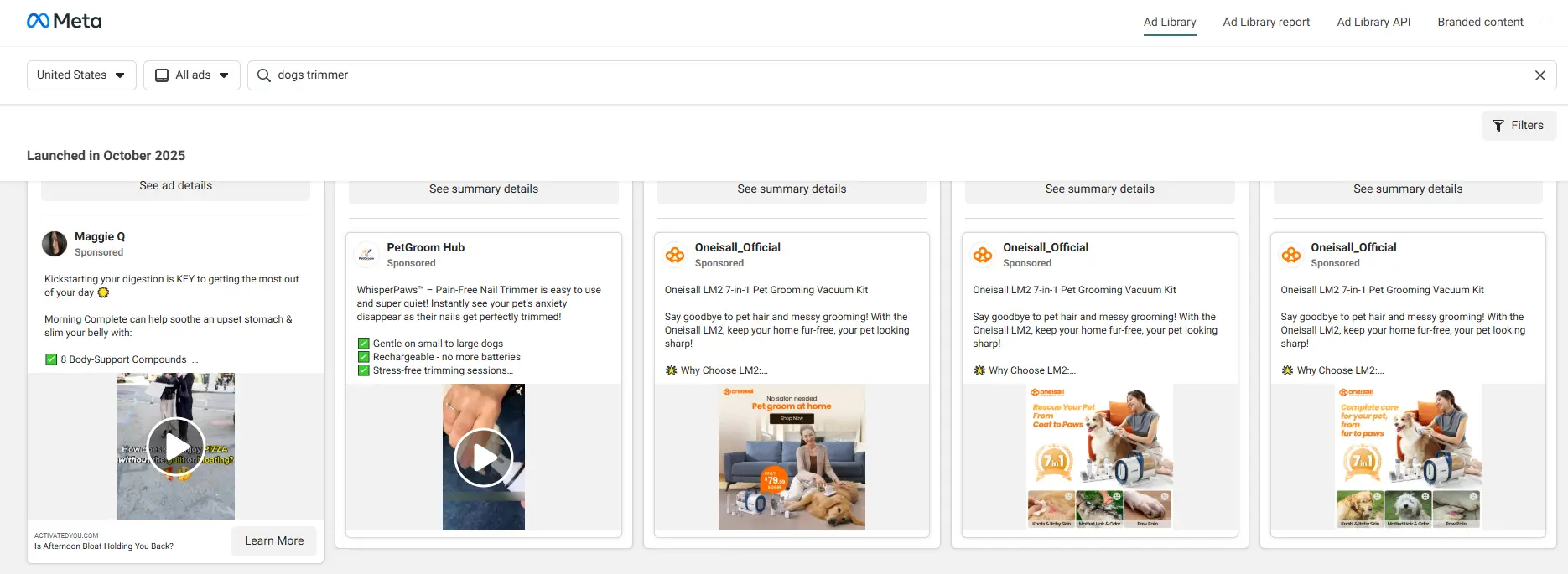Open the hamburger menu icon

pyautogui.click(x=1547, y=23)
